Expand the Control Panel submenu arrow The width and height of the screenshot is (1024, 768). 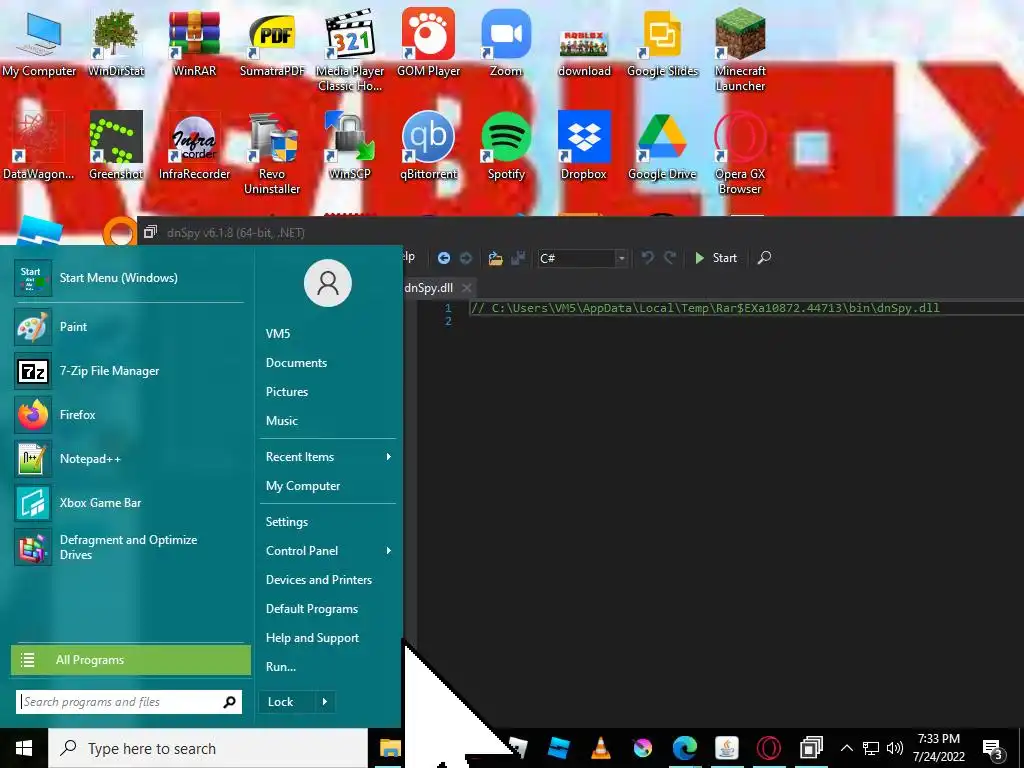point(389,551)
